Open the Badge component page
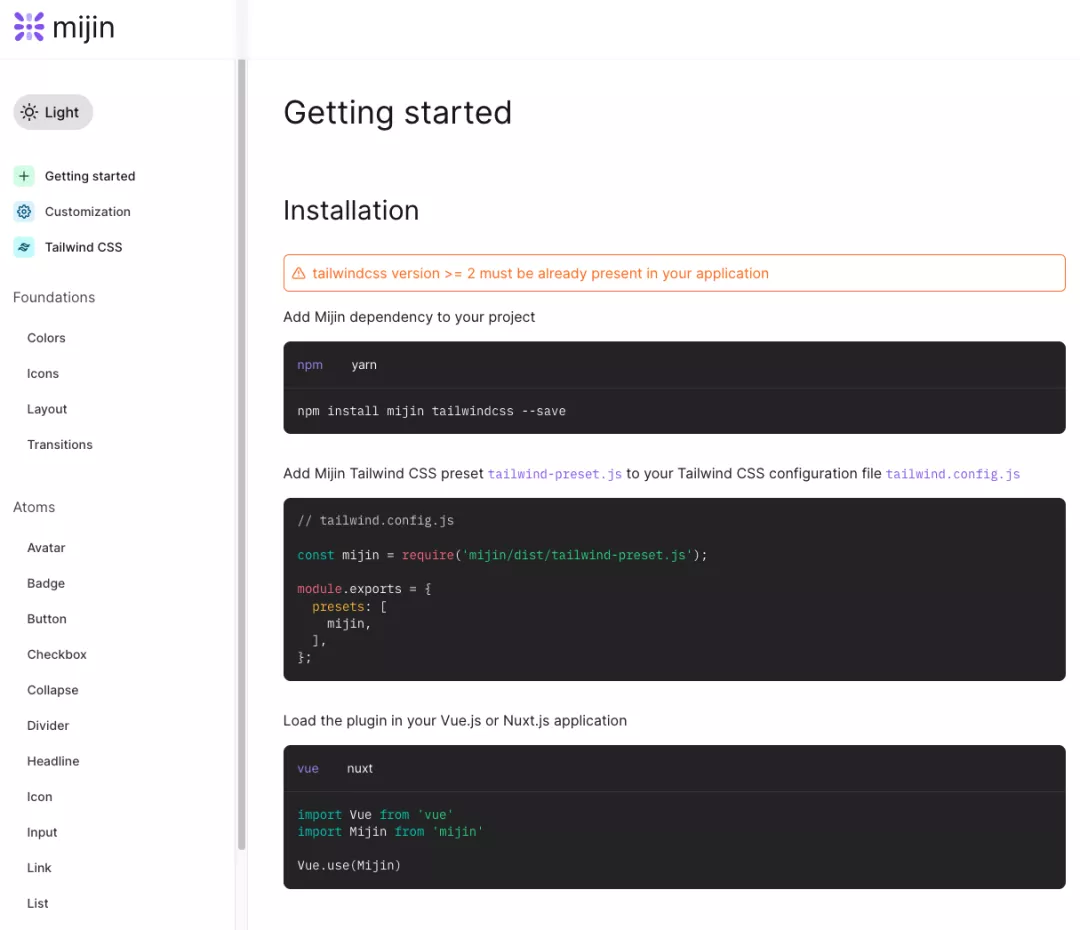The image size is (1080, 930). (x=46, y=583)
